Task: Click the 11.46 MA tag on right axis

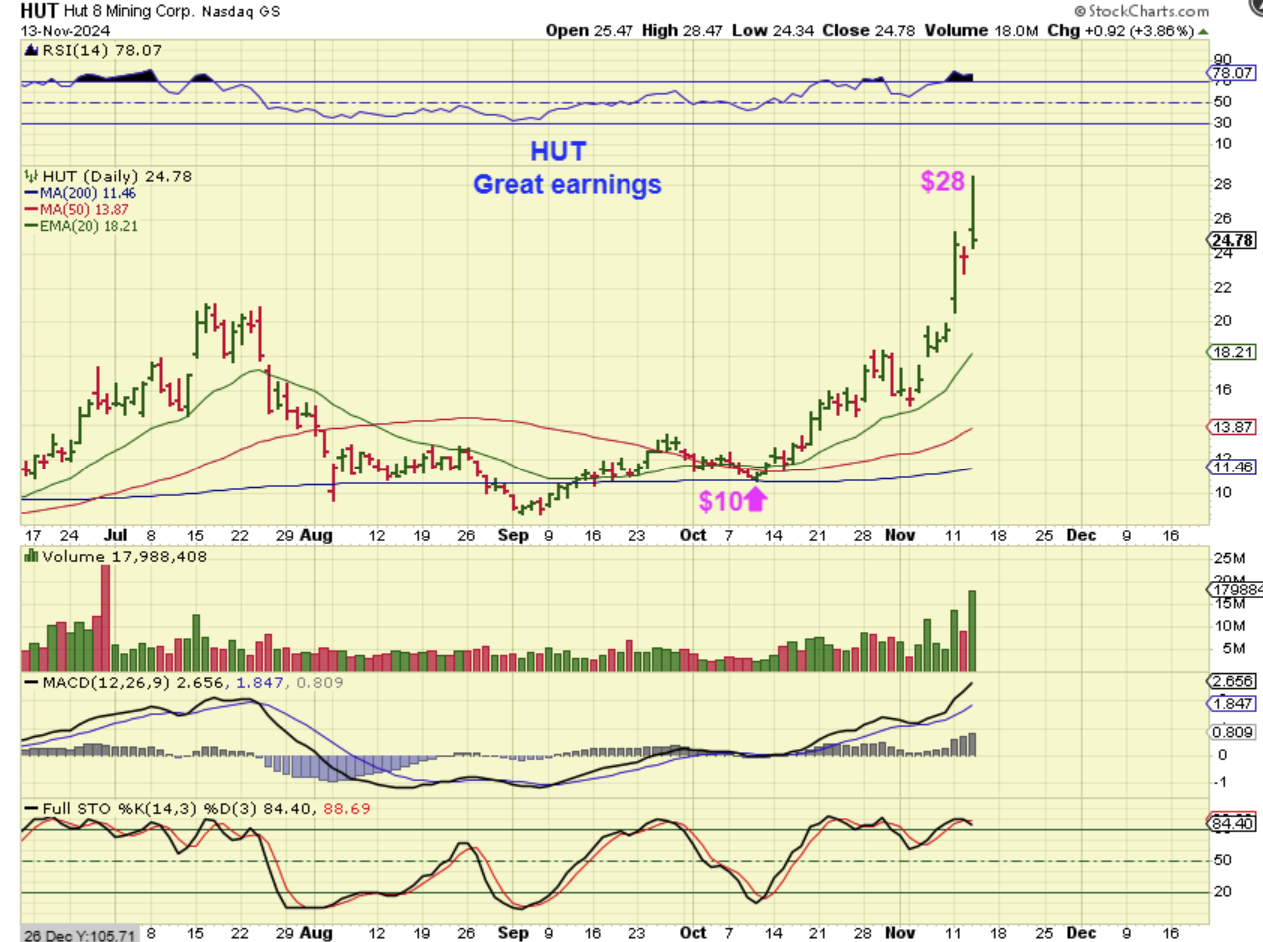Action: coord(1231,467)
